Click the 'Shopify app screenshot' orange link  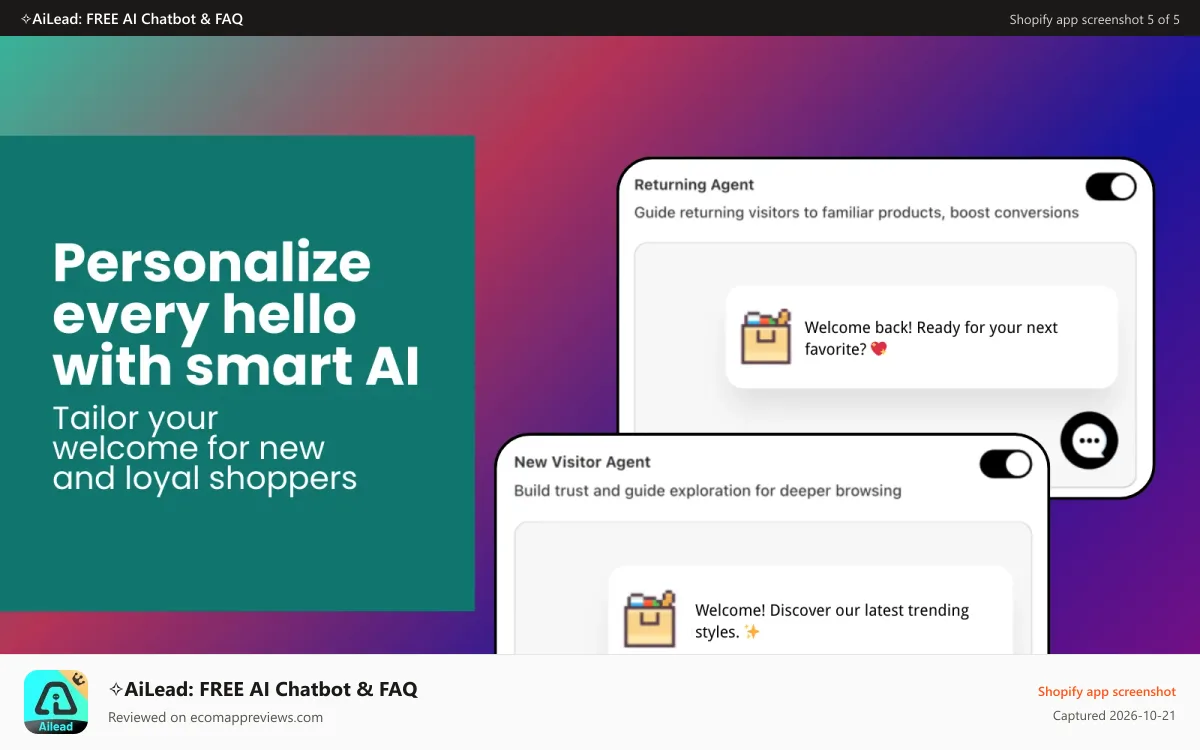coord(1106,692)
